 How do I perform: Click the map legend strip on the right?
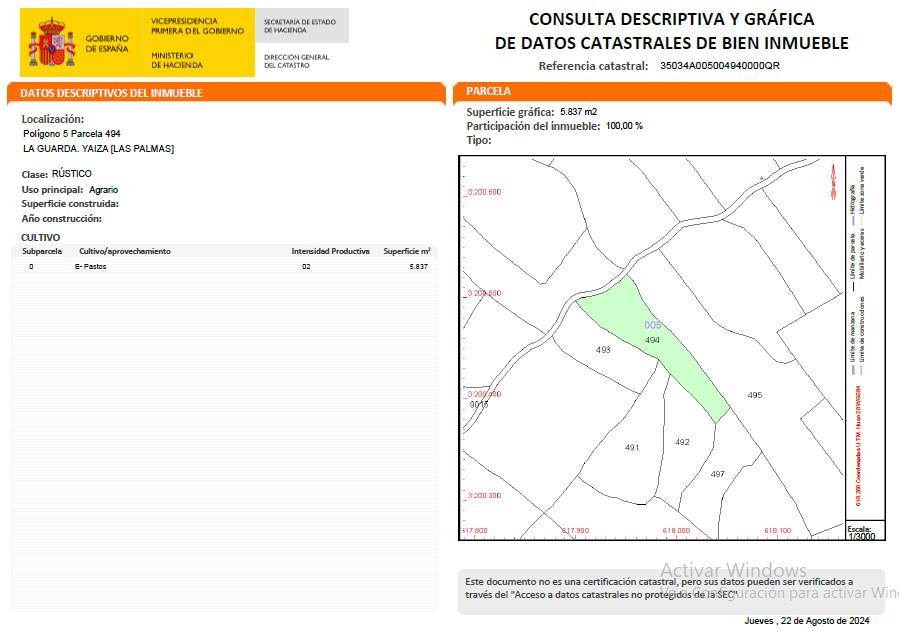[859, 340]
